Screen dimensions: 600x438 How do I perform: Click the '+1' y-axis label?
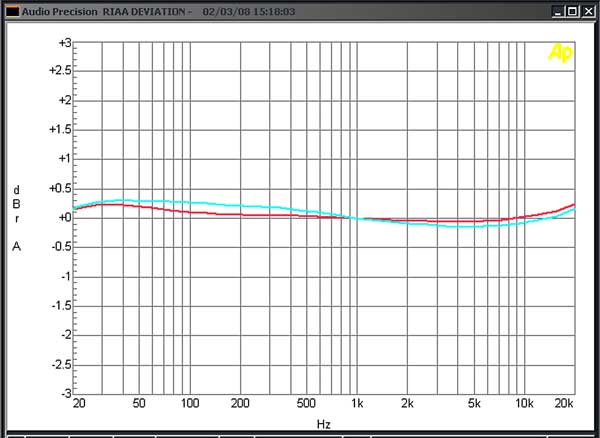(x=65, y=159)
